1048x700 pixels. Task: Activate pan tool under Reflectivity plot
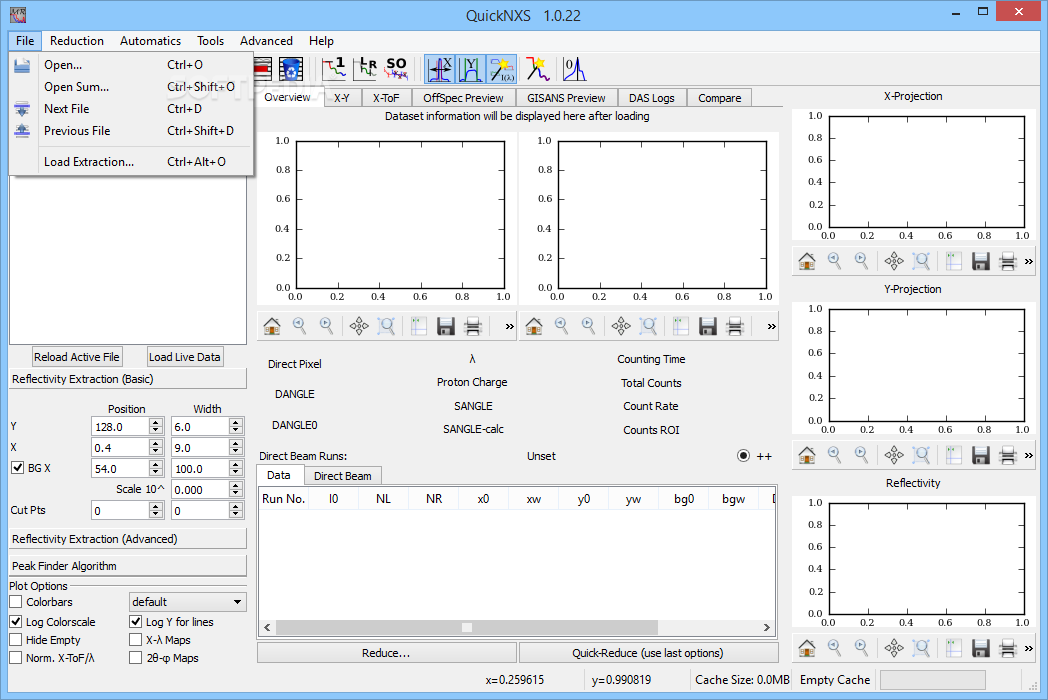[894, 647]
